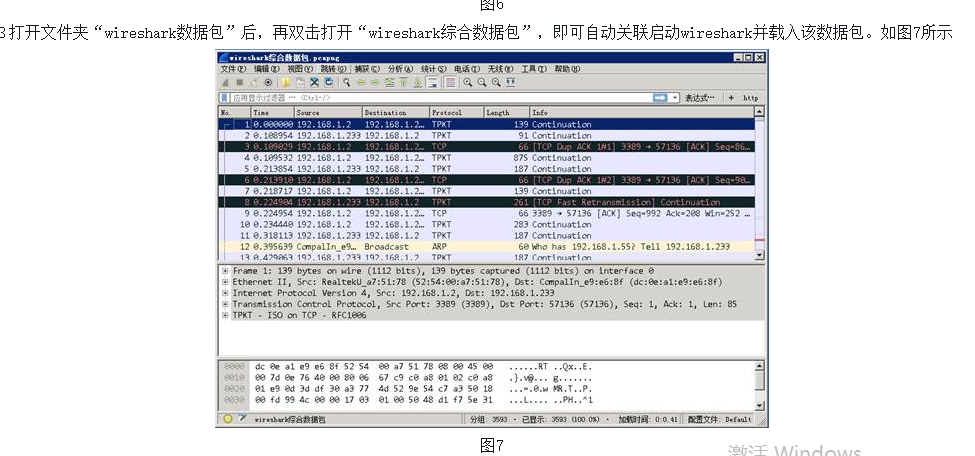Image resolution: width=975 pixels, height=456 pixels.
Task: Open the 统计 menu
Action: coord(433,69)
